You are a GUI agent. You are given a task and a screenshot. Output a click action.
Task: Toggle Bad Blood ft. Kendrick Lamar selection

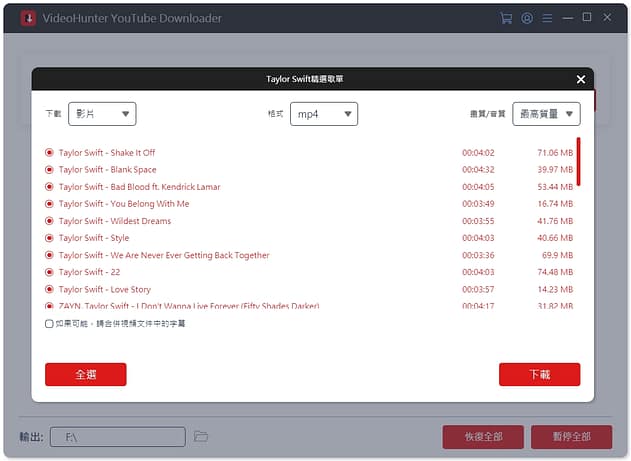[49, 187]
